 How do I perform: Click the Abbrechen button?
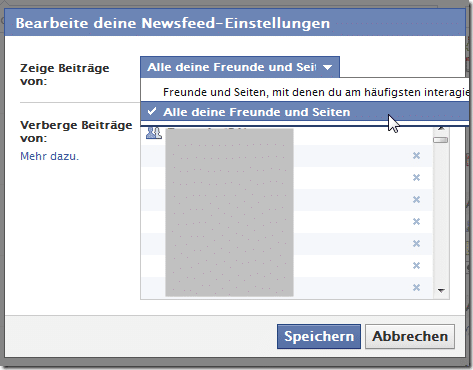click(x=410, y=336)
